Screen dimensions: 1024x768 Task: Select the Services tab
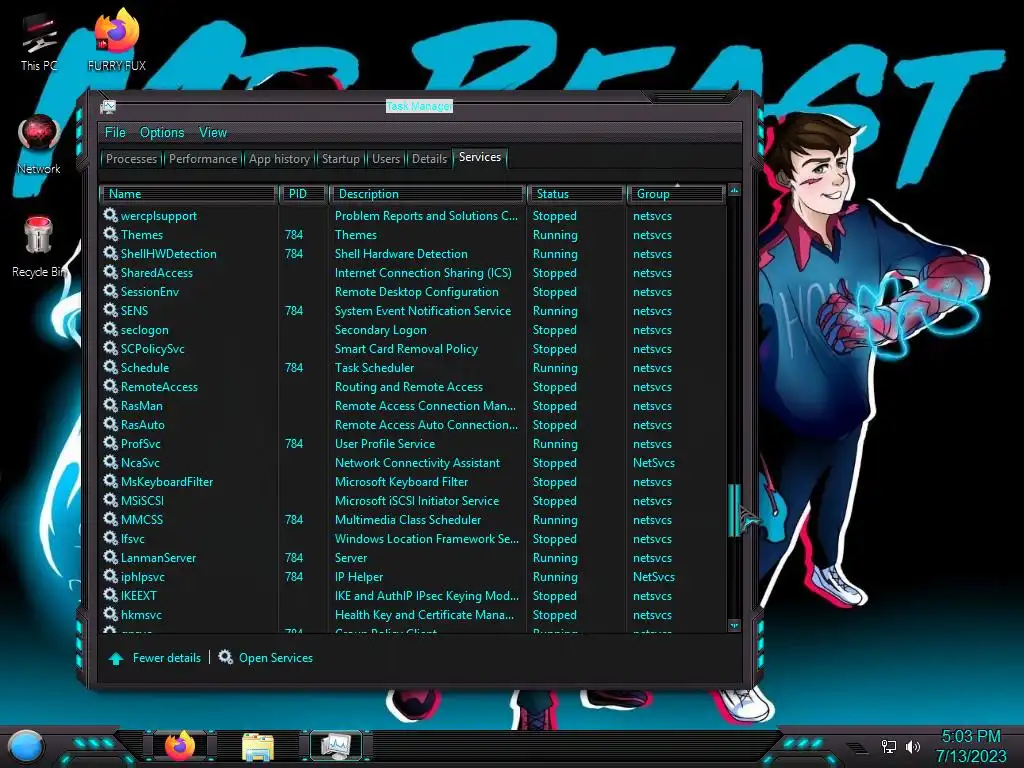(x=480, y=157)
